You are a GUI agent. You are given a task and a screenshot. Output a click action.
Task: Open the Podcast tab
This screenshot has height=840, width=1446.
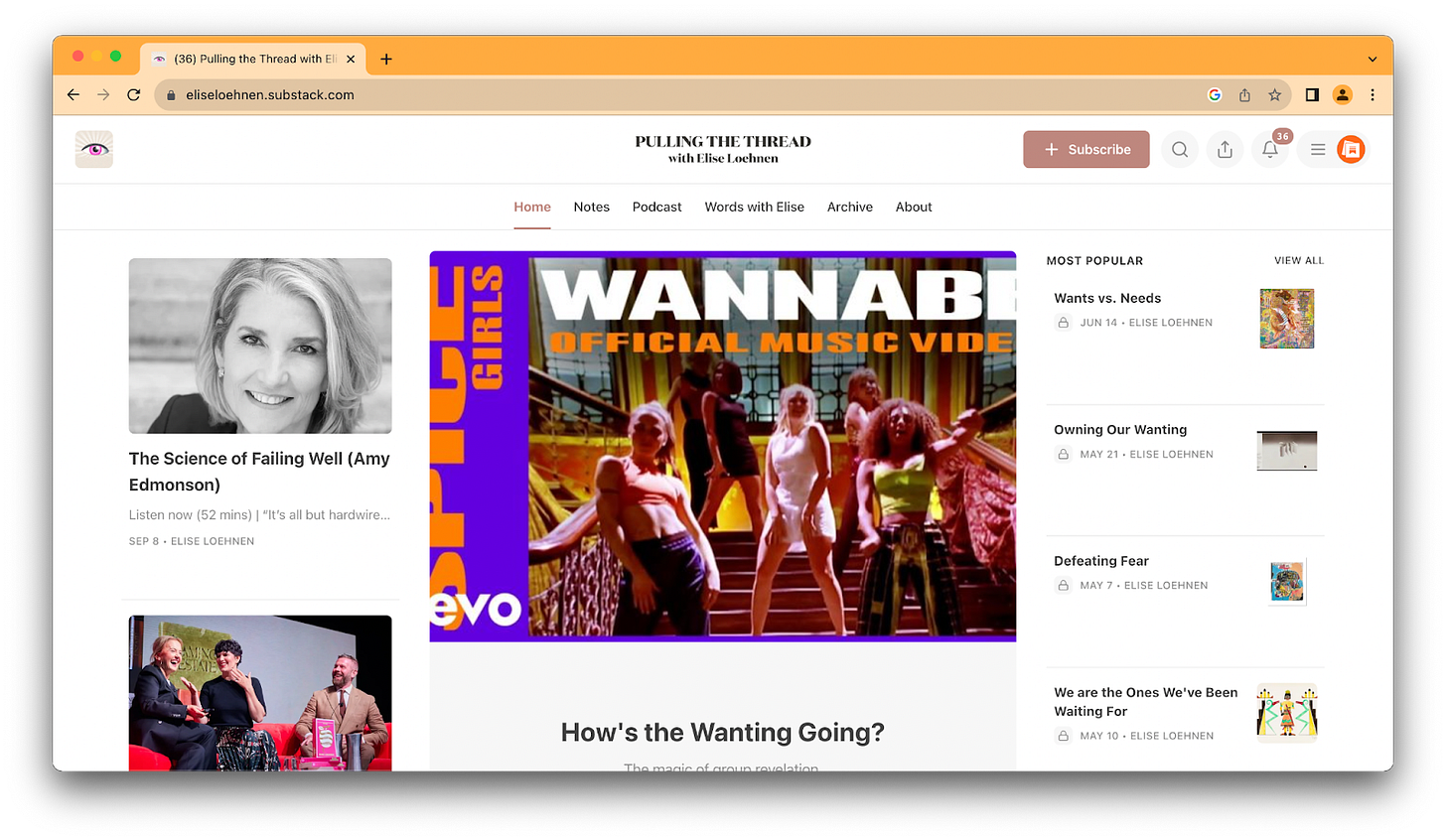pyautogui.click(x=657, y=207)
